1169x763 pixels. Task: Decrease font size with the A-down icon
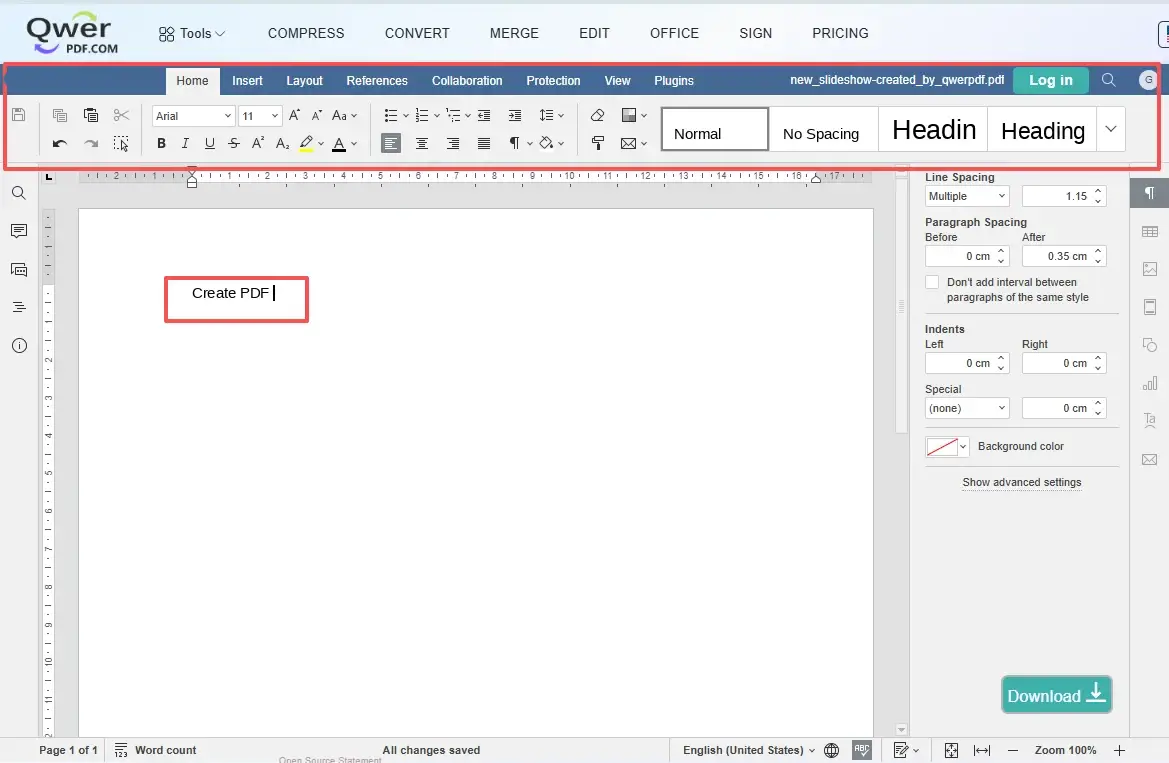pyautogui.click(x=317, y=115)
